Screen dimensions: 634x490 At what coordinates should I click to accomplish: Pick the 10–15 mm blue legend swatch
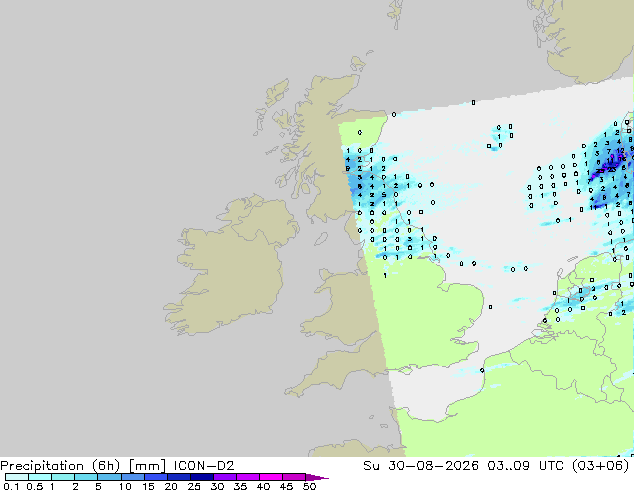click(133, 477)
